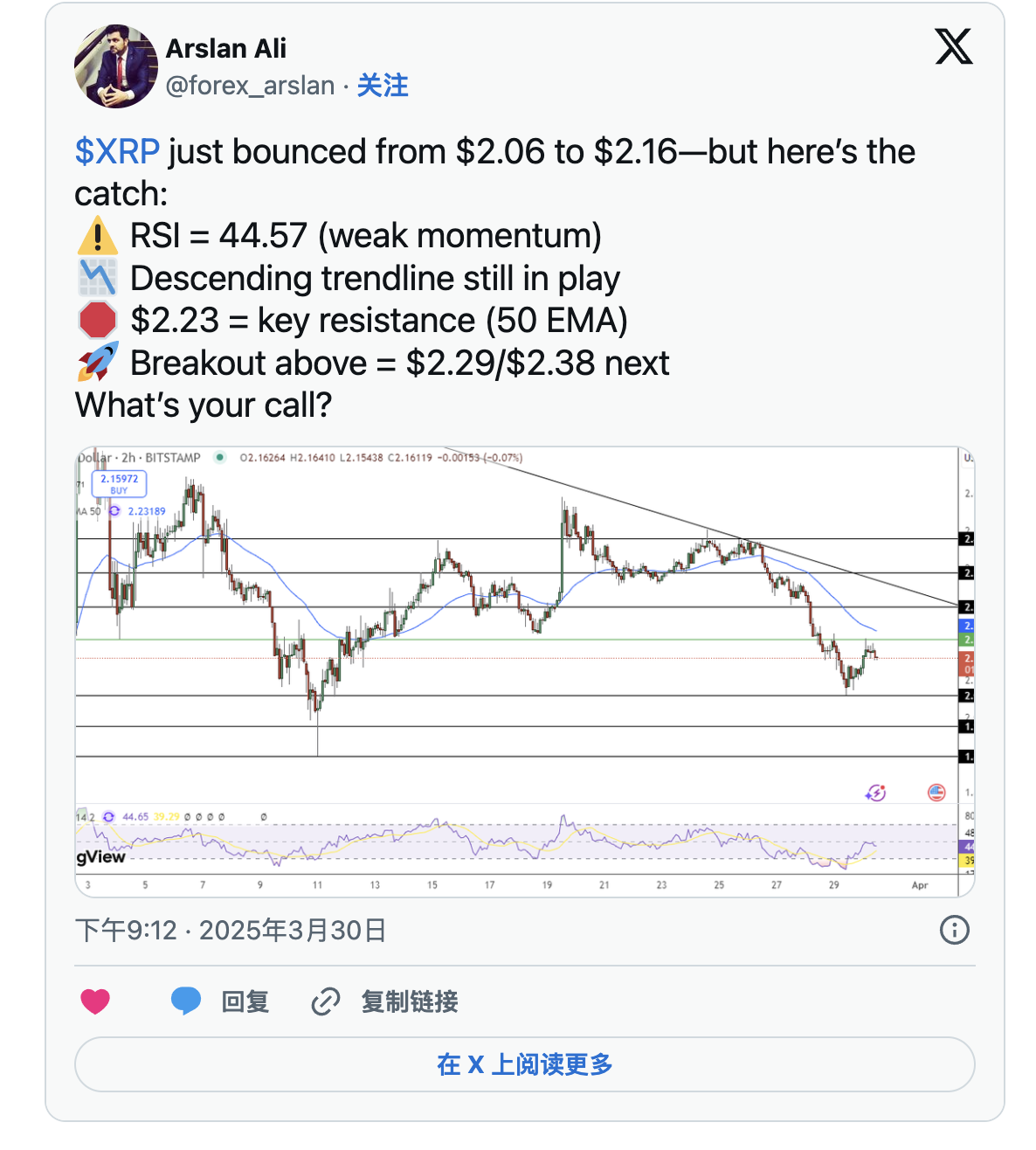Click the US flag icon on chart

coord(936,793)
